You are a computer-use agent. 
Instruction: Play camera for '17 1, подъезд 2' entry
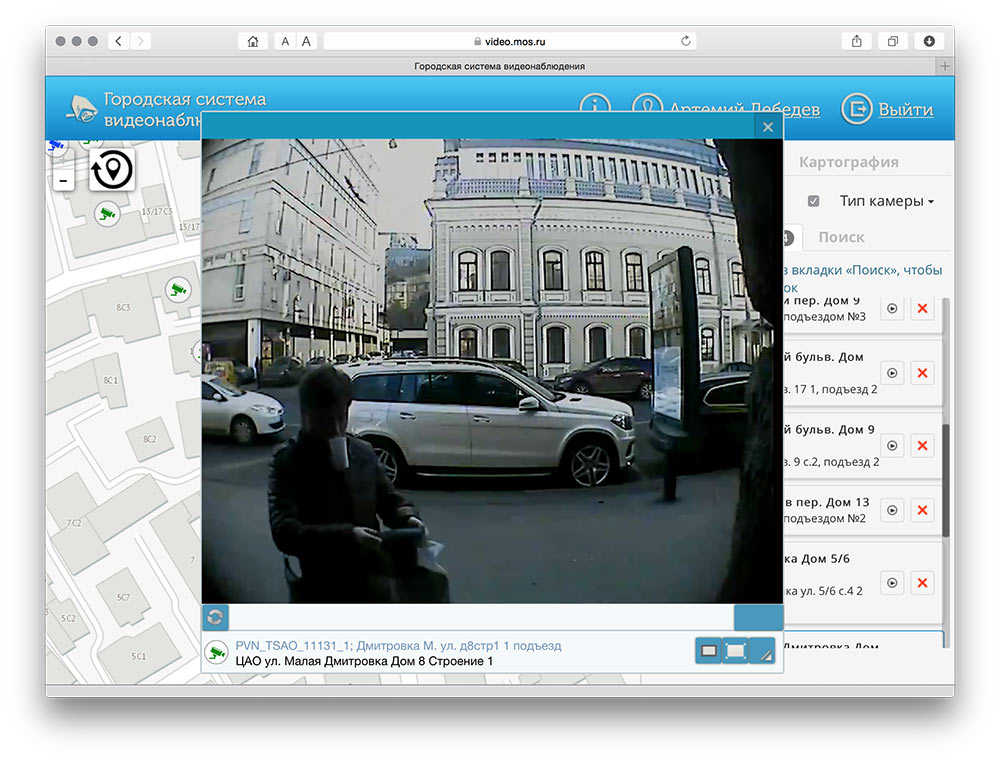point(892,373)
